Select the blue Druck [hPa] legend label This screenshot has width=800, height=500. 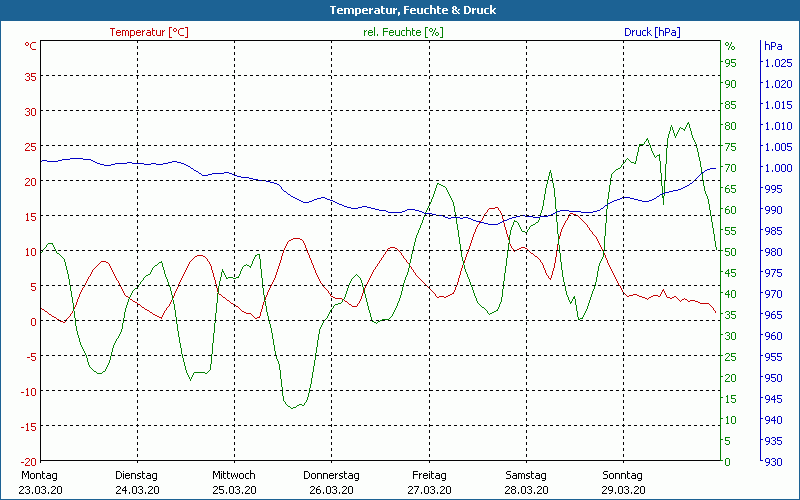point(652,32)
